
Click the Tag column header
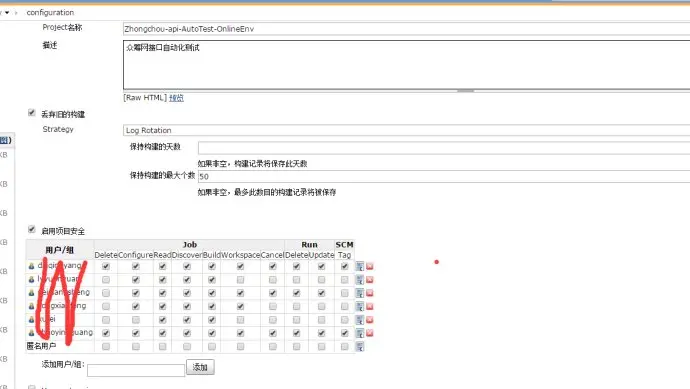344,255
